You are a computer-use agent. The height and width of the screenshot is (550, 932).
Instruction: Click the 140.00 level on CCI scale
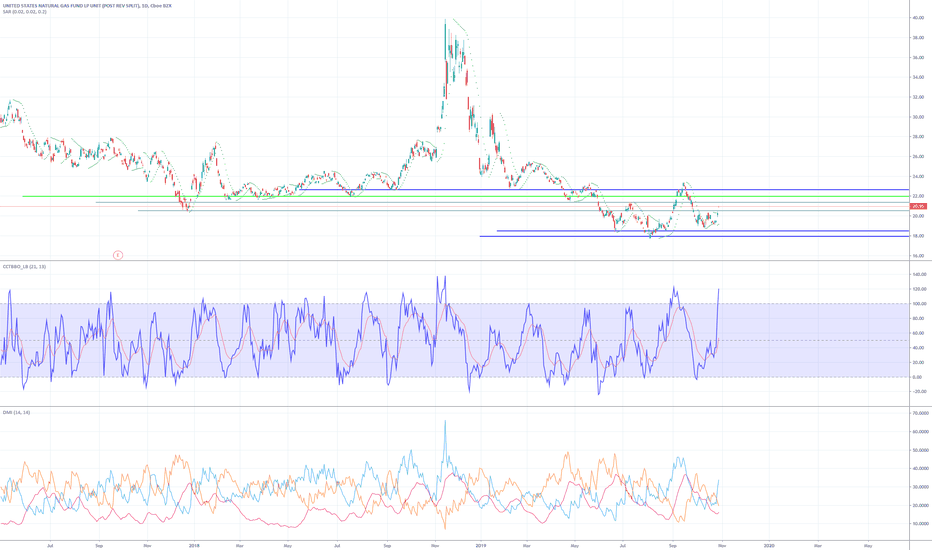point(920,275)
